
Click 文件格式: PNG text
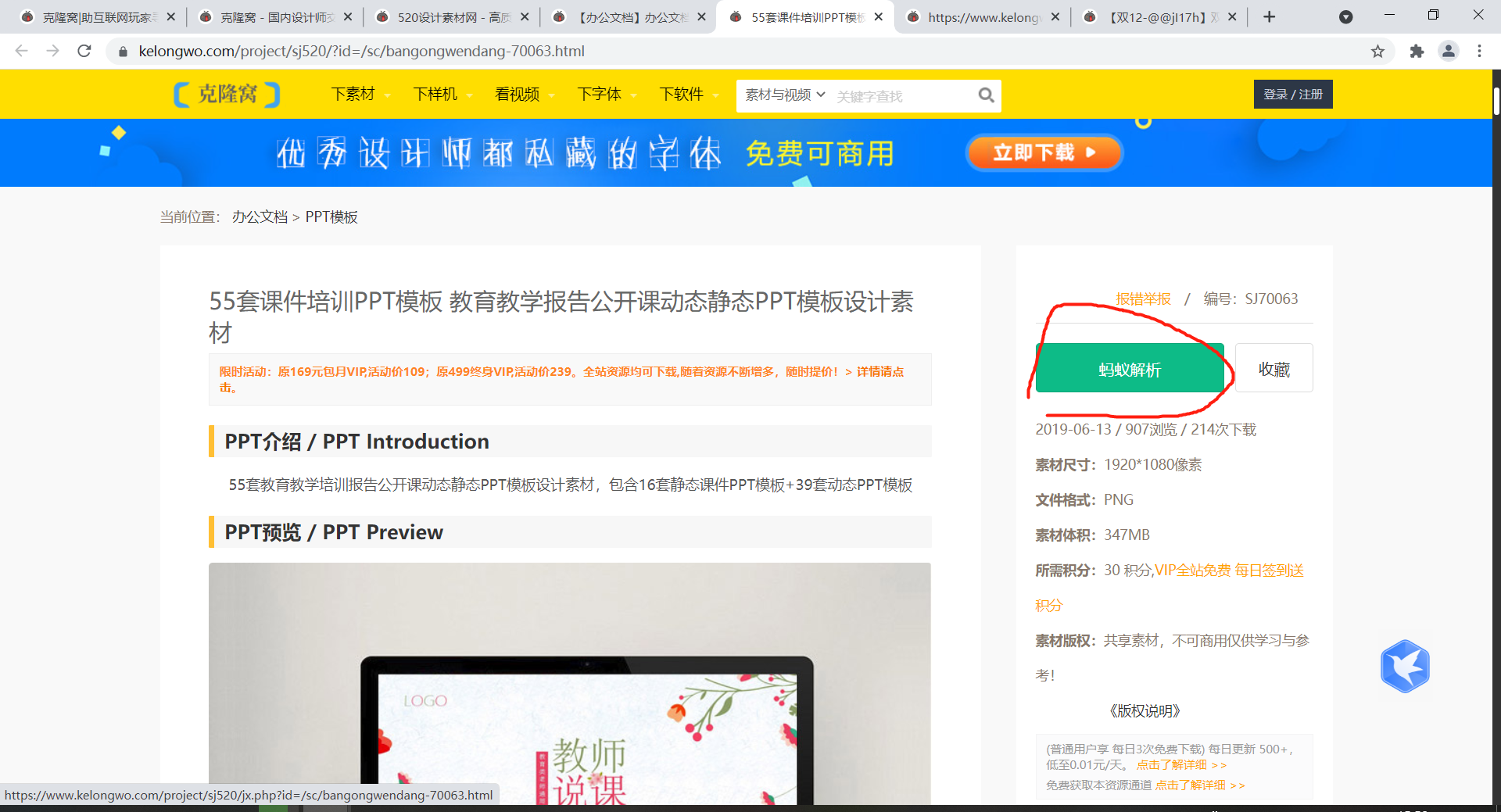point(1084,499)
